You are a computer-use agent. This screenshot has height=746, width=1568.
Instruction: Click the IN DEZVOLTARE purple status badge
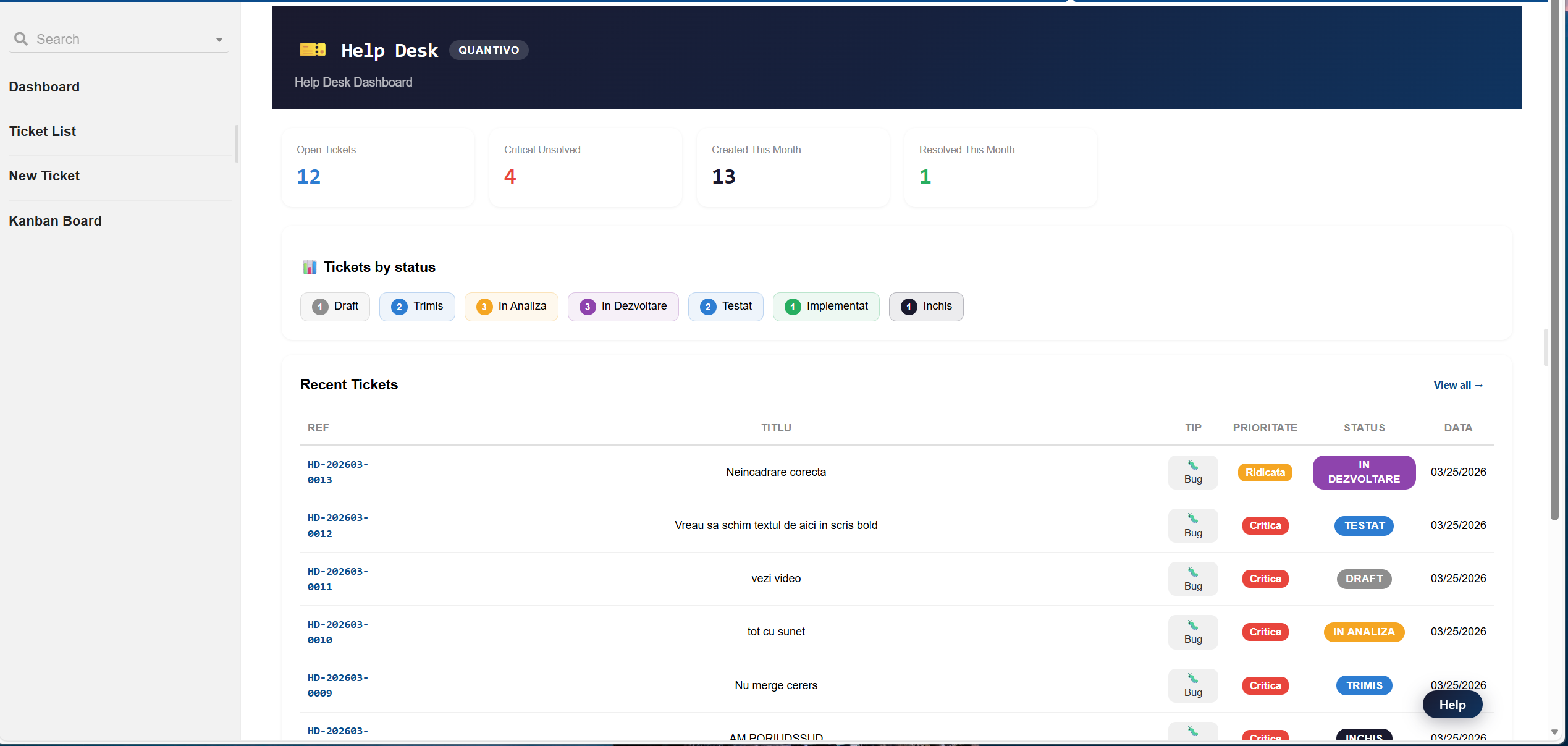1364,472
